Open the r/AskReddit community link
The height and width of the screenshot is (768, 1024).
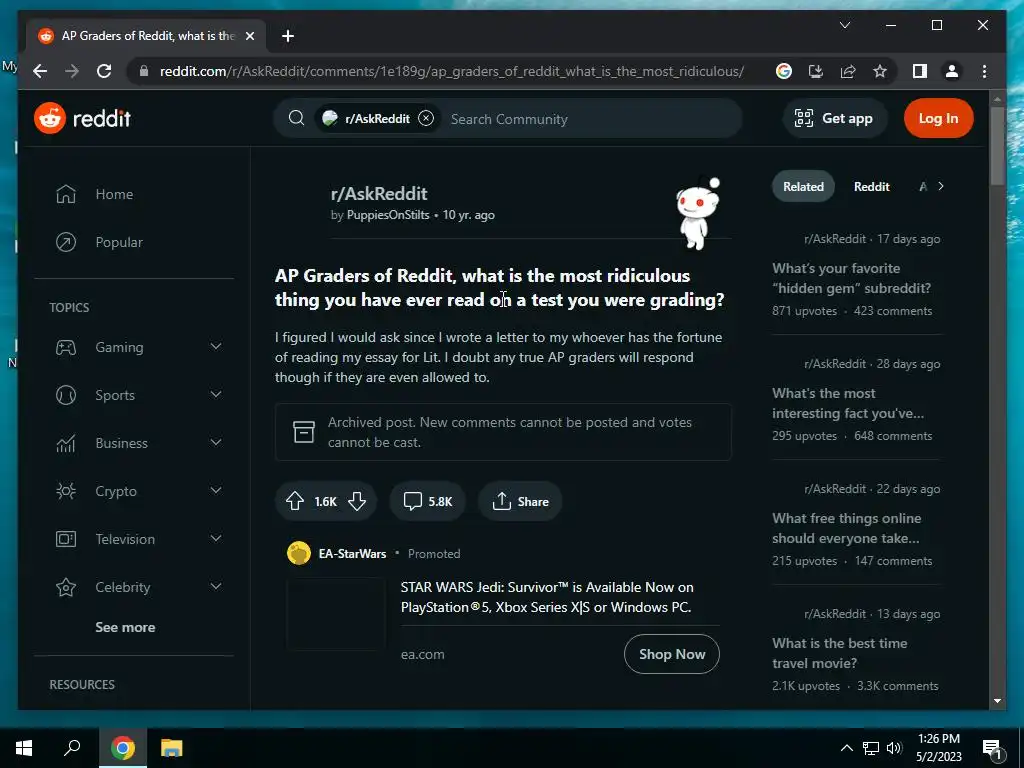point(379,193)
